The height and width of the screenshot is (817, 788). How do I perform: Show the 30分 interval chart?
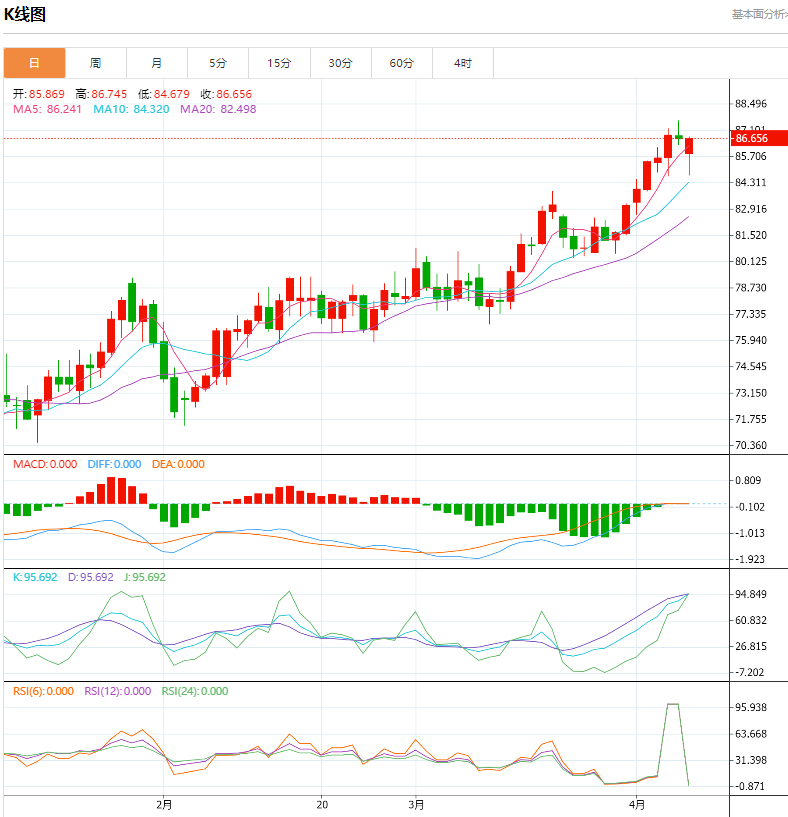[x=340, y=63]
